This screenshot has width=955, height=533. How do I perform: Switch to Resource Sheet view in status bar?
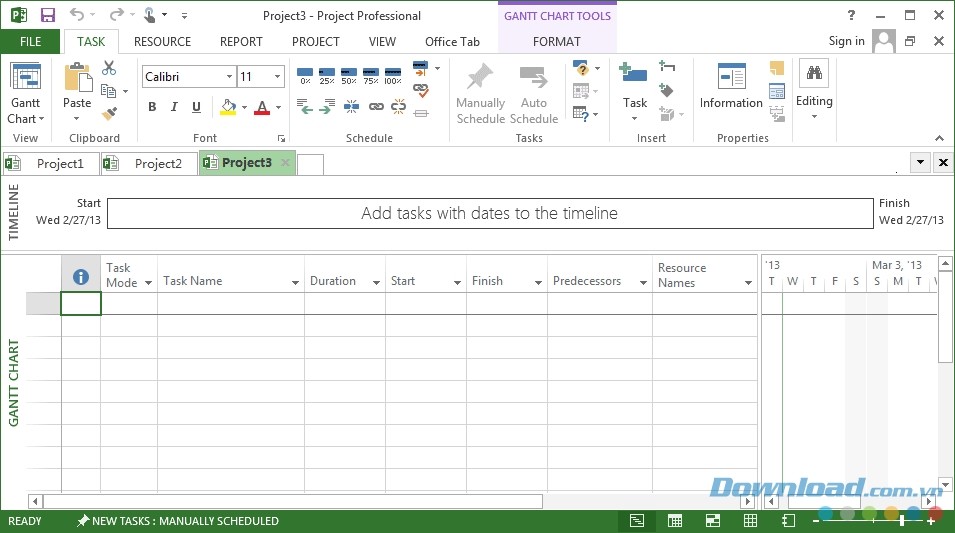(x=750, y=521)
